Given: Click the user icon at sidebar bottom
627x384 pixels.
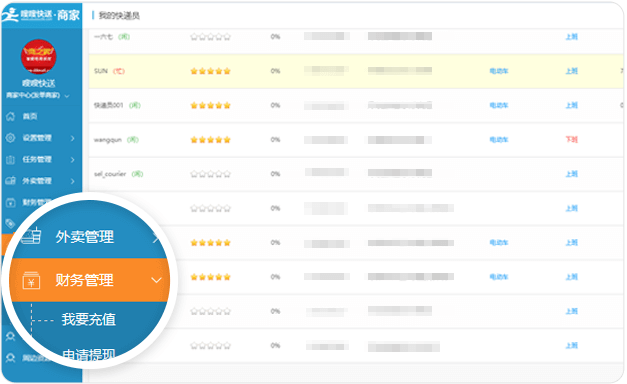Looking at the screenshot, I should [x=10, y=358].
